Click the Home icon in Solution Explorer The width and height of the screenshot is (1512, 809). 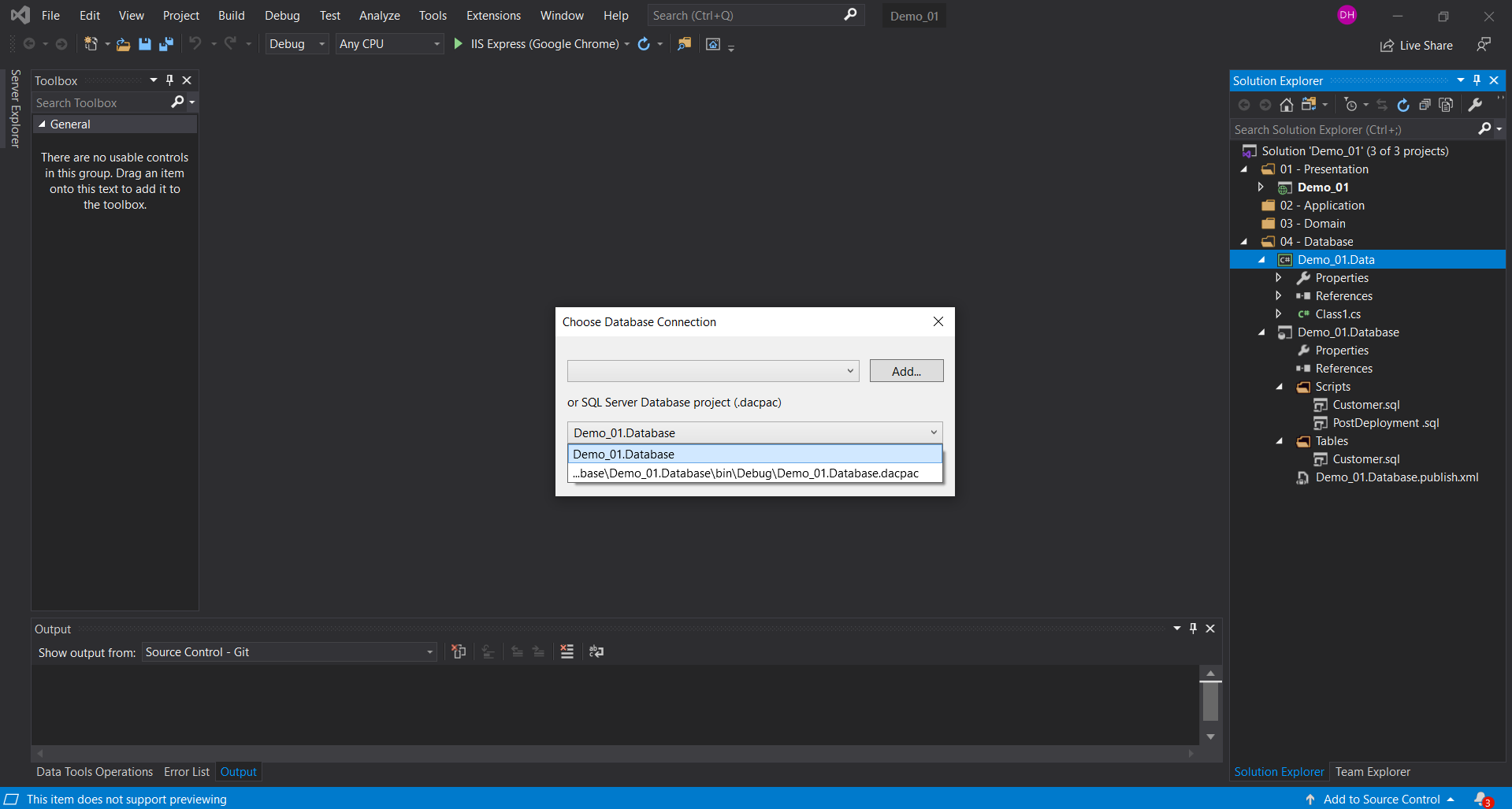(x=1286, y=105)
